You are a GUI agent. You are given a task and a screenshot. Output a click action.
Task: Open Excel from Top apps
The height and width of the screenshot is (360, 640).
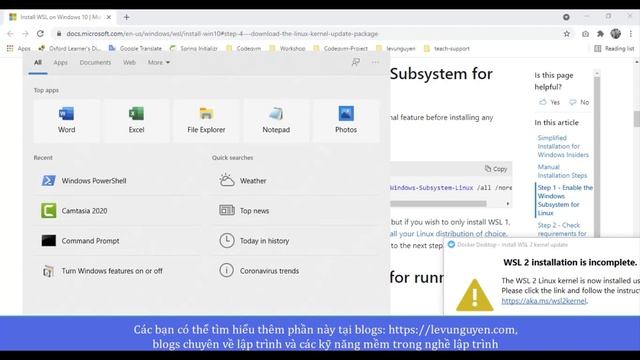tap(136, 120)
